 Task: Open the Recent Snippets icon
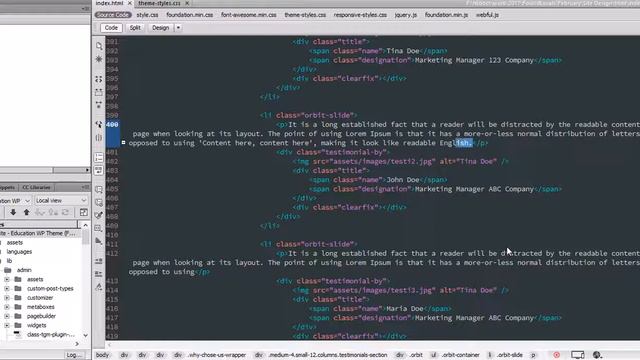coord(99,229)
